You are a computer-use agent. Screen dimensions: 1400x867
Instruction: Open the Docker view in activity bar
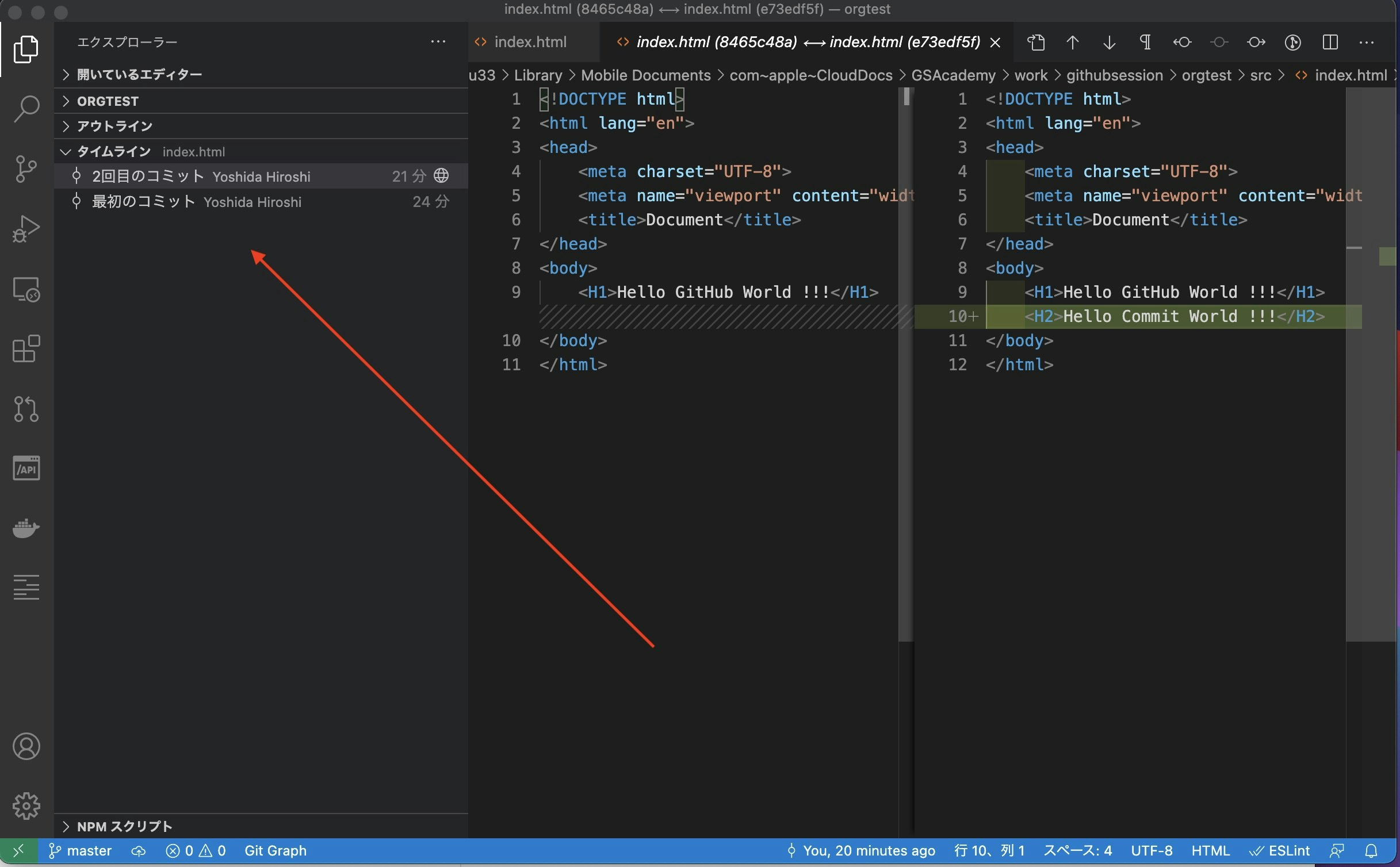pos(26,528)
